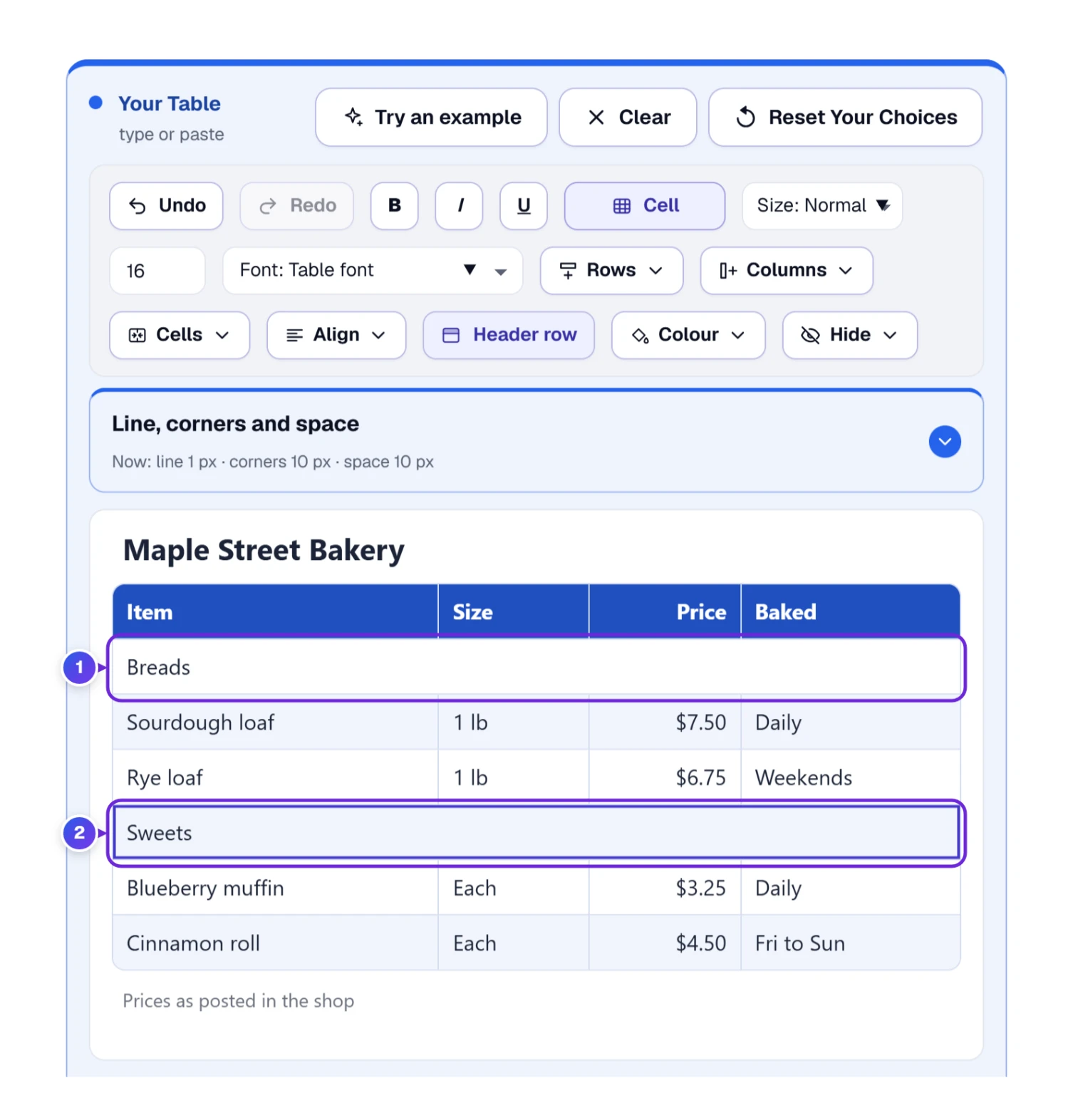Image resolution: width=1073 pixels, height=1120 pixels.
Task: Click the $6.75 price cell
Action: [665, 777]
